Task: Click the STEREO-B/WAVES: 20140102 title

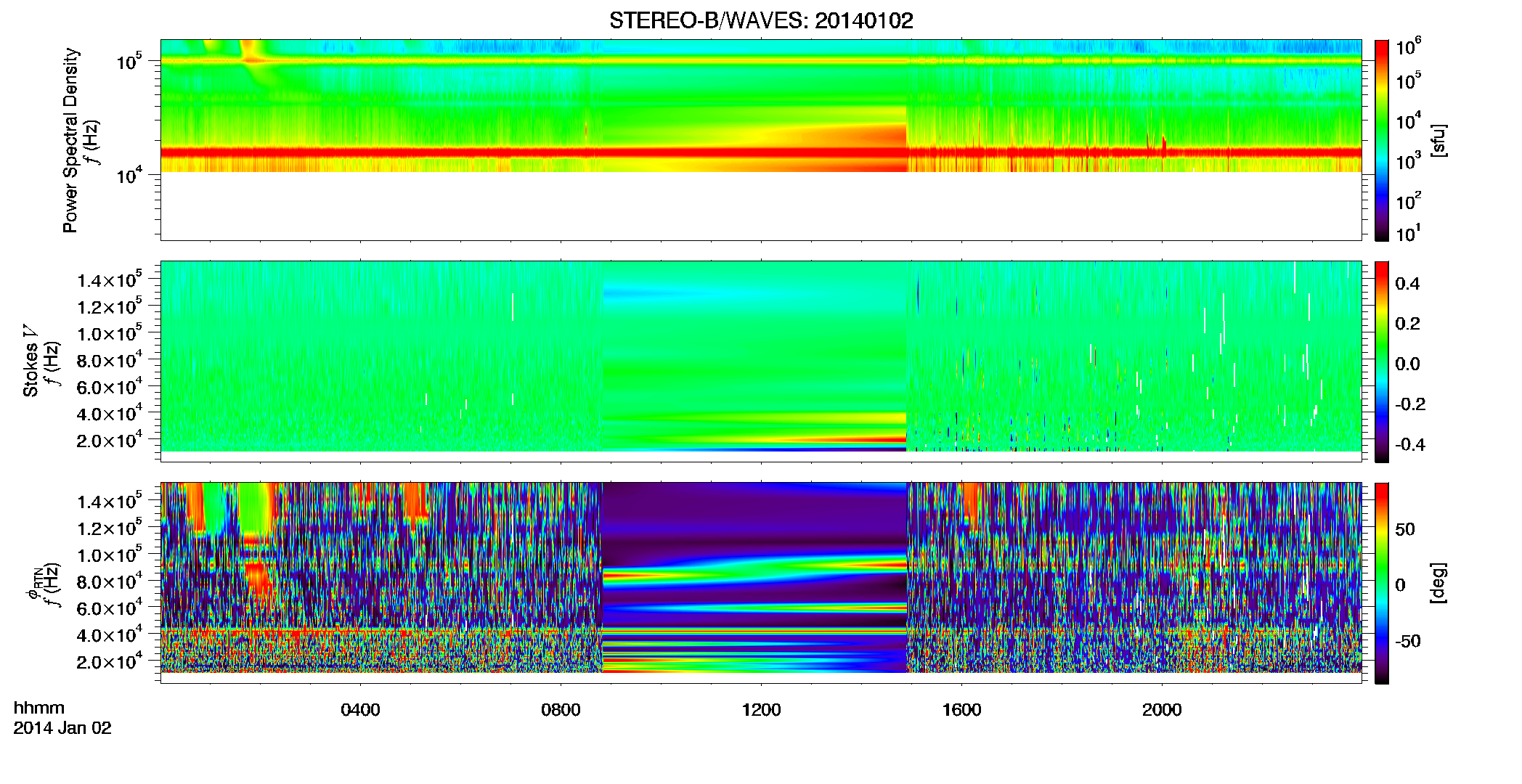Action: pyautogui.click(x=761, y=20)
